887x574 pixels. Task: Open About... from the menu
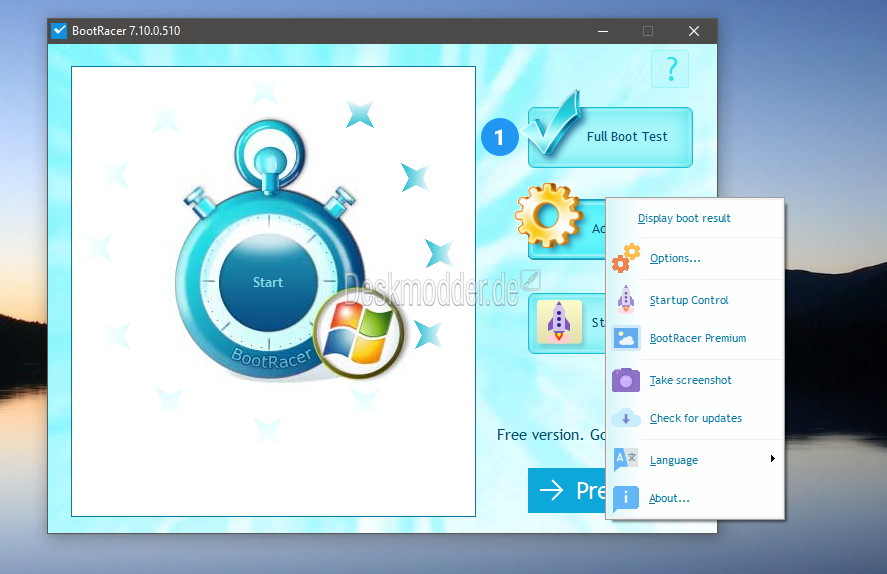click(695, 498)
